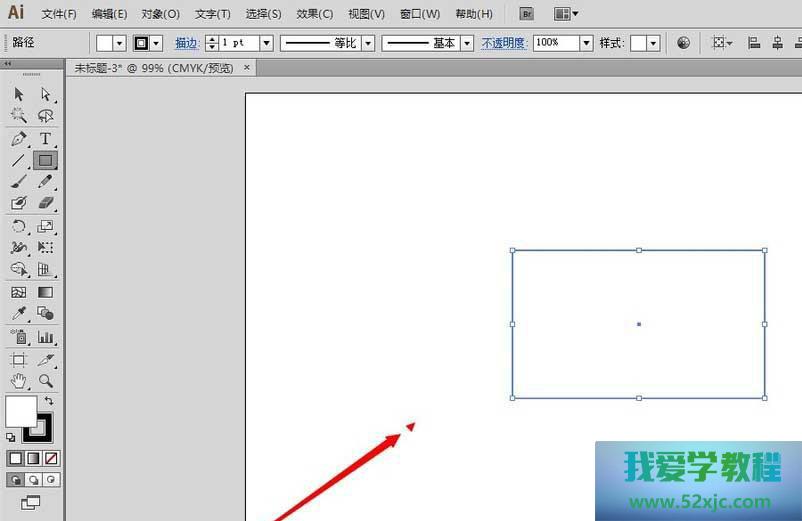This screenshot has height=521, width=802.
Task: Set paint to None (red slash box)
Action: [x=51, y=458]
